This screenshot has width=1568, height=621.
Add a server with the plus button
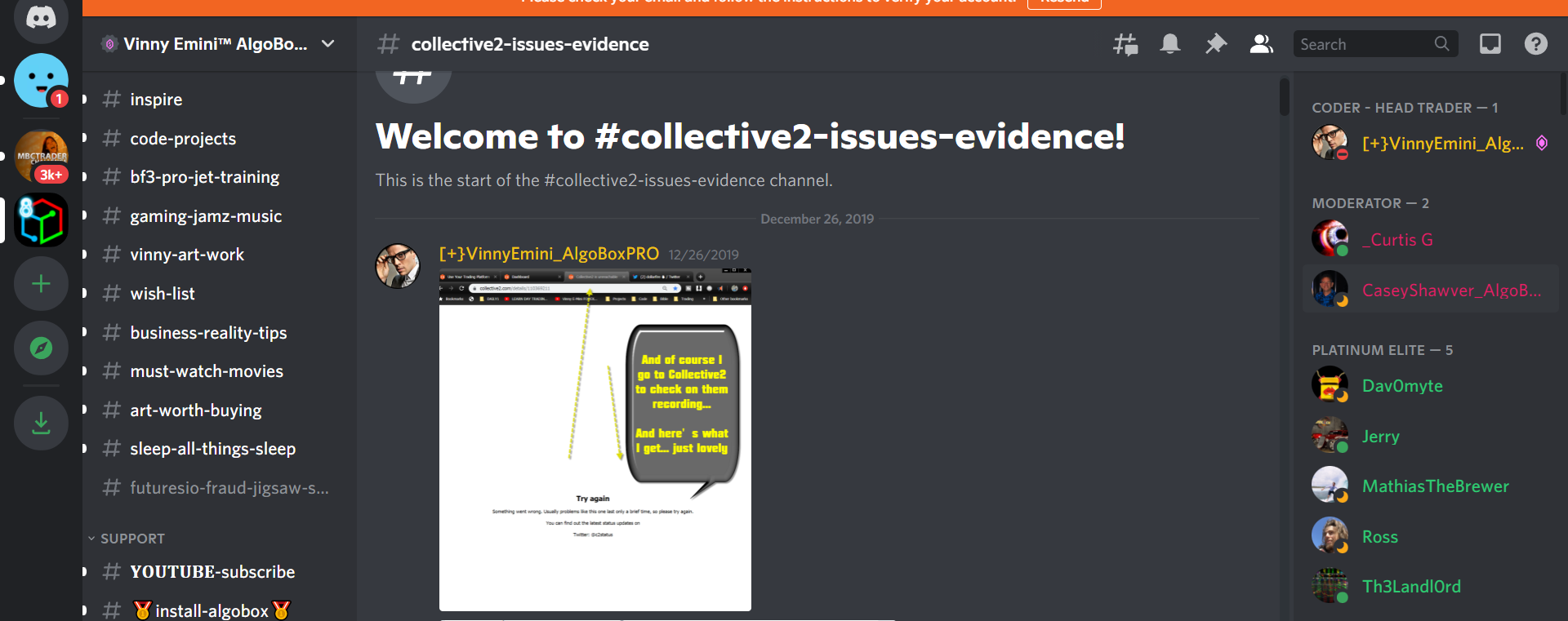[41, 284]
